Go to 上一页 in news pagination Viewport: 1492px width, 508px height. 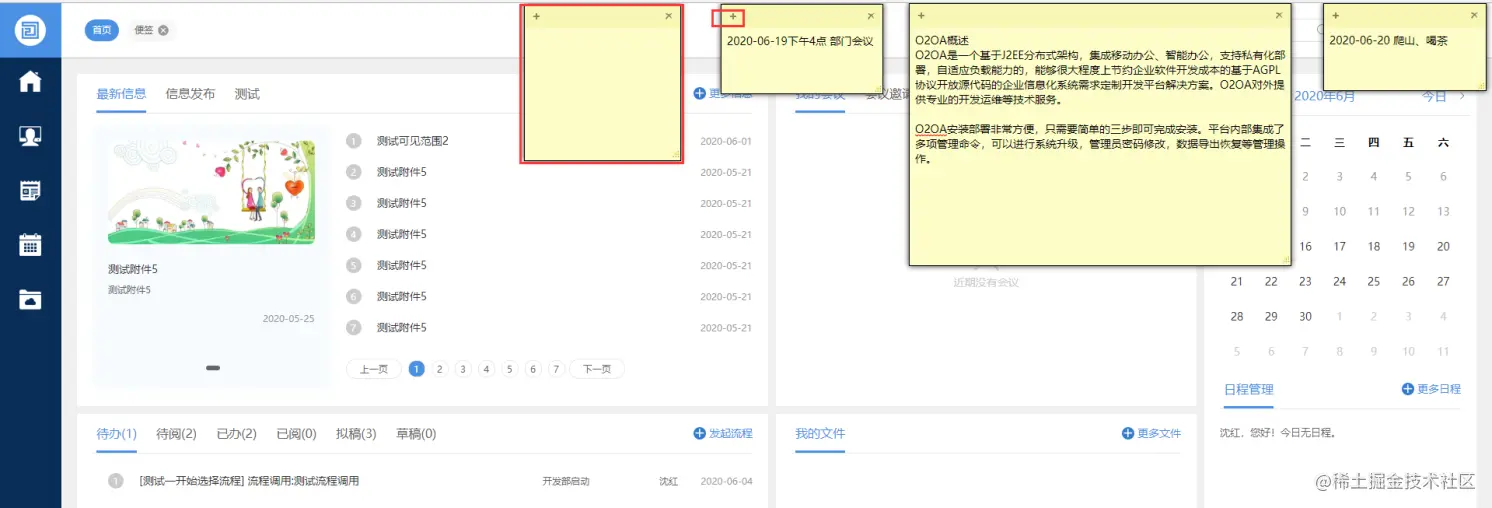point(373,369)
